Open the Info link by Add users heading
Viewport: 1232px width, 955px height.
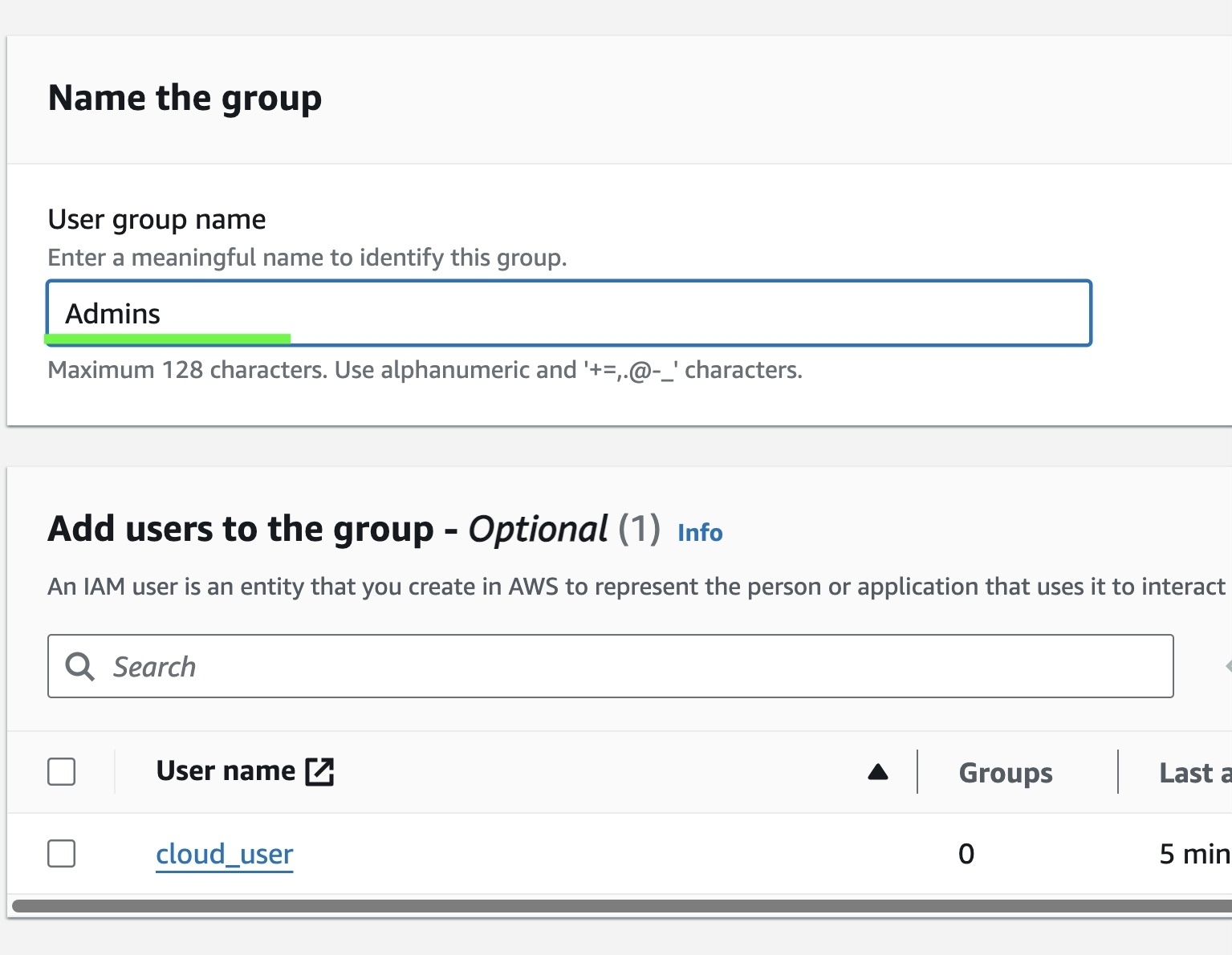(x=700, y=533)
